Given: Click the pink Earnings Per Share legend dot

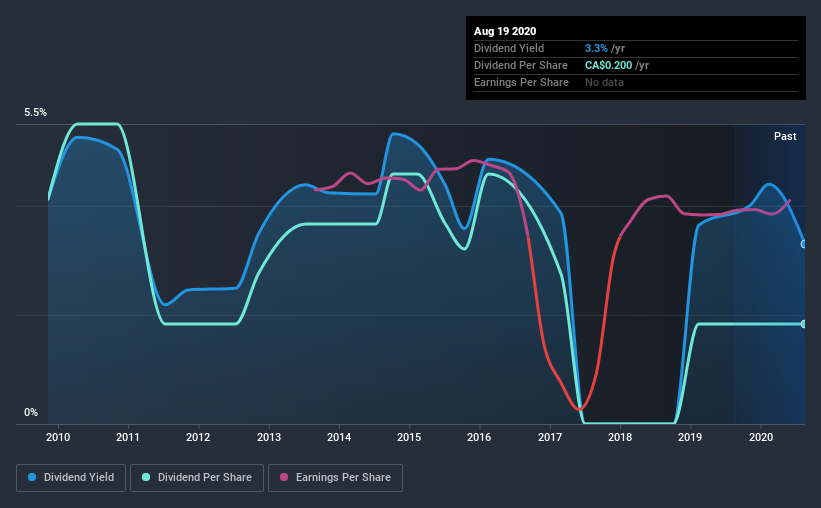Looking at the screenshot, I should pyautogui.click(x=284, y=477).
